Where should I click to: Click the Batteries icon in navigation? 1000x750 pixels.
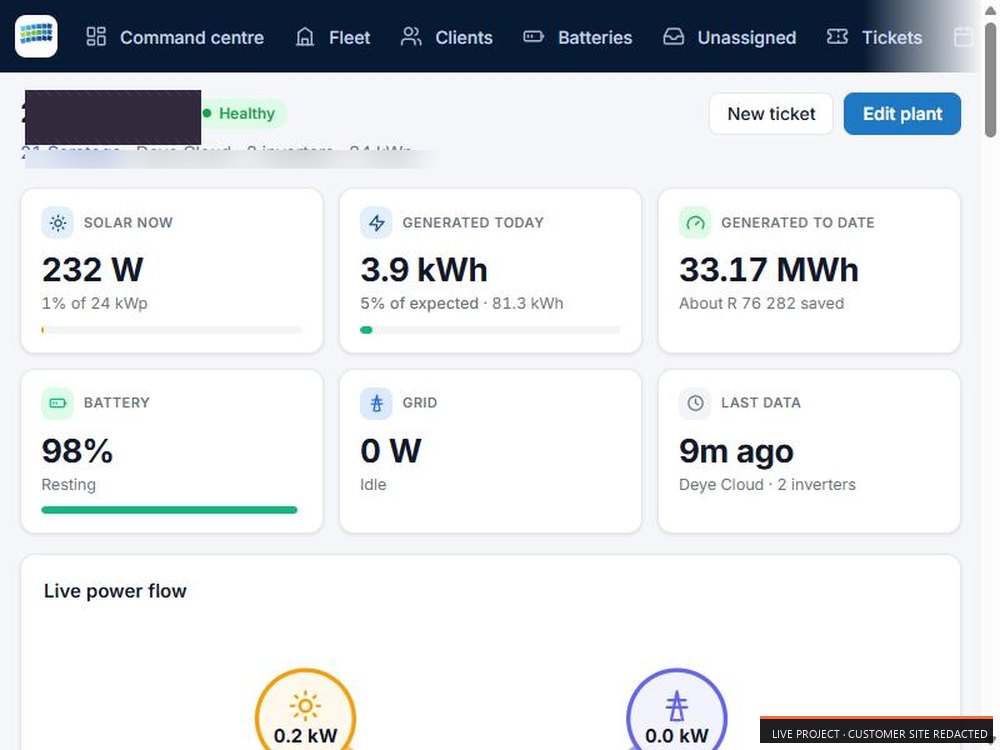(533, 36)
